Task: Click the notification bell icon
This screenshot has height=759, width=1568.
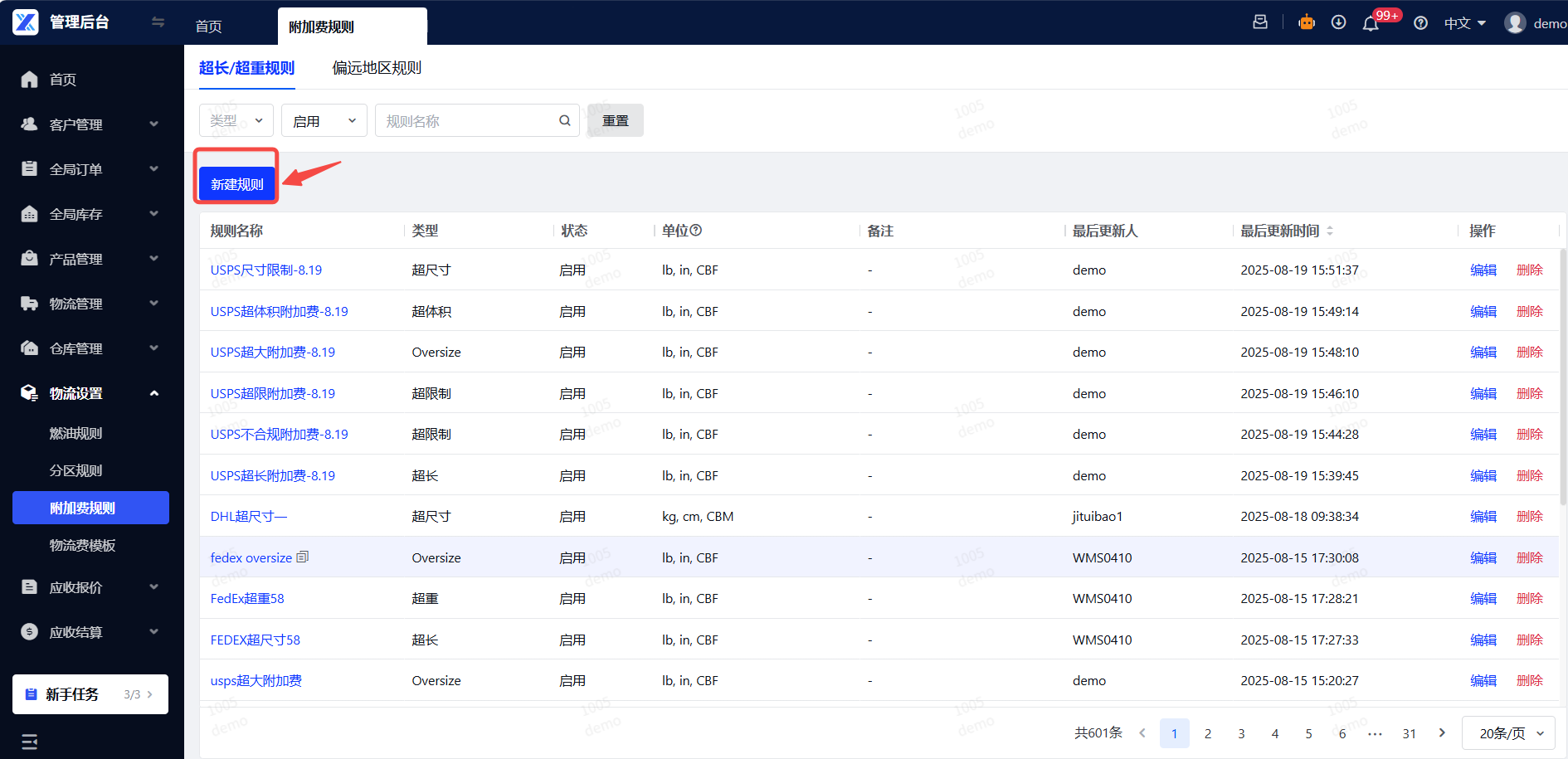Action: coord(1371,23)
